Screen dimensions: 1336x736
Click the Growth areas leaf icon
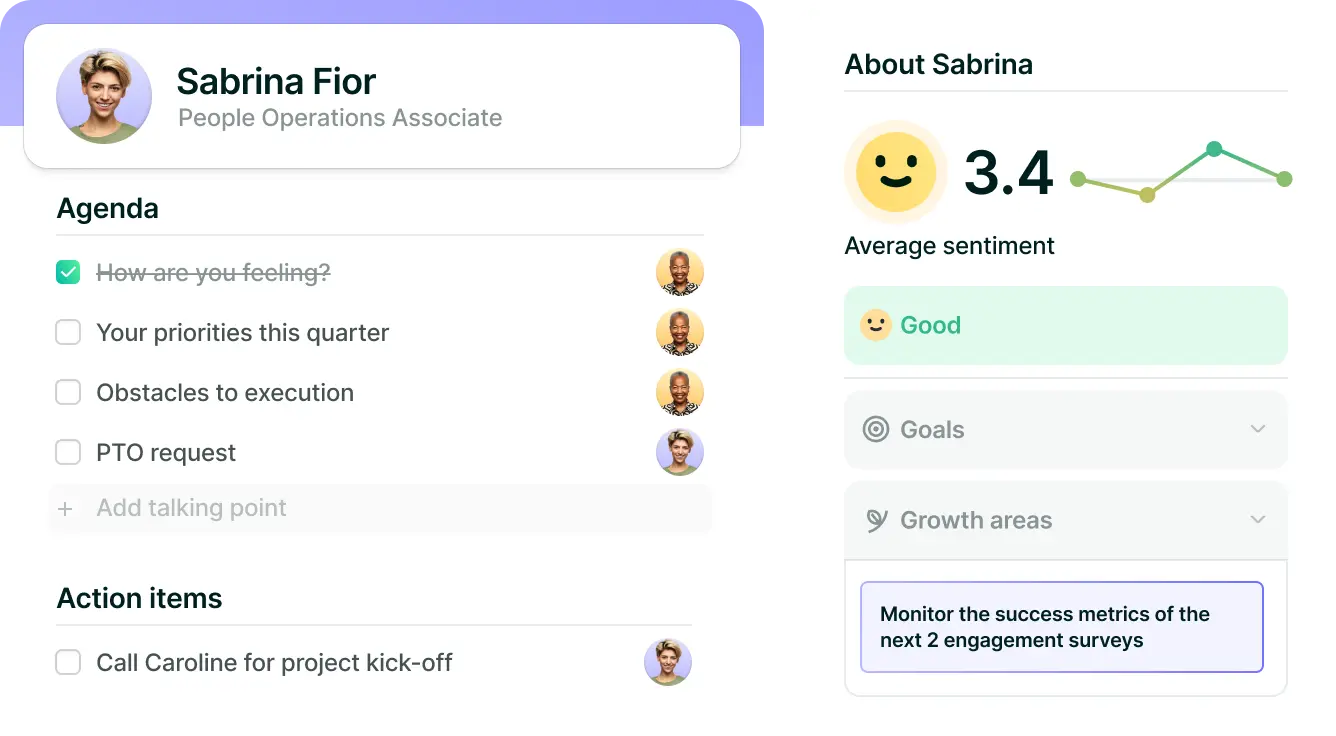tap(876, 520)
